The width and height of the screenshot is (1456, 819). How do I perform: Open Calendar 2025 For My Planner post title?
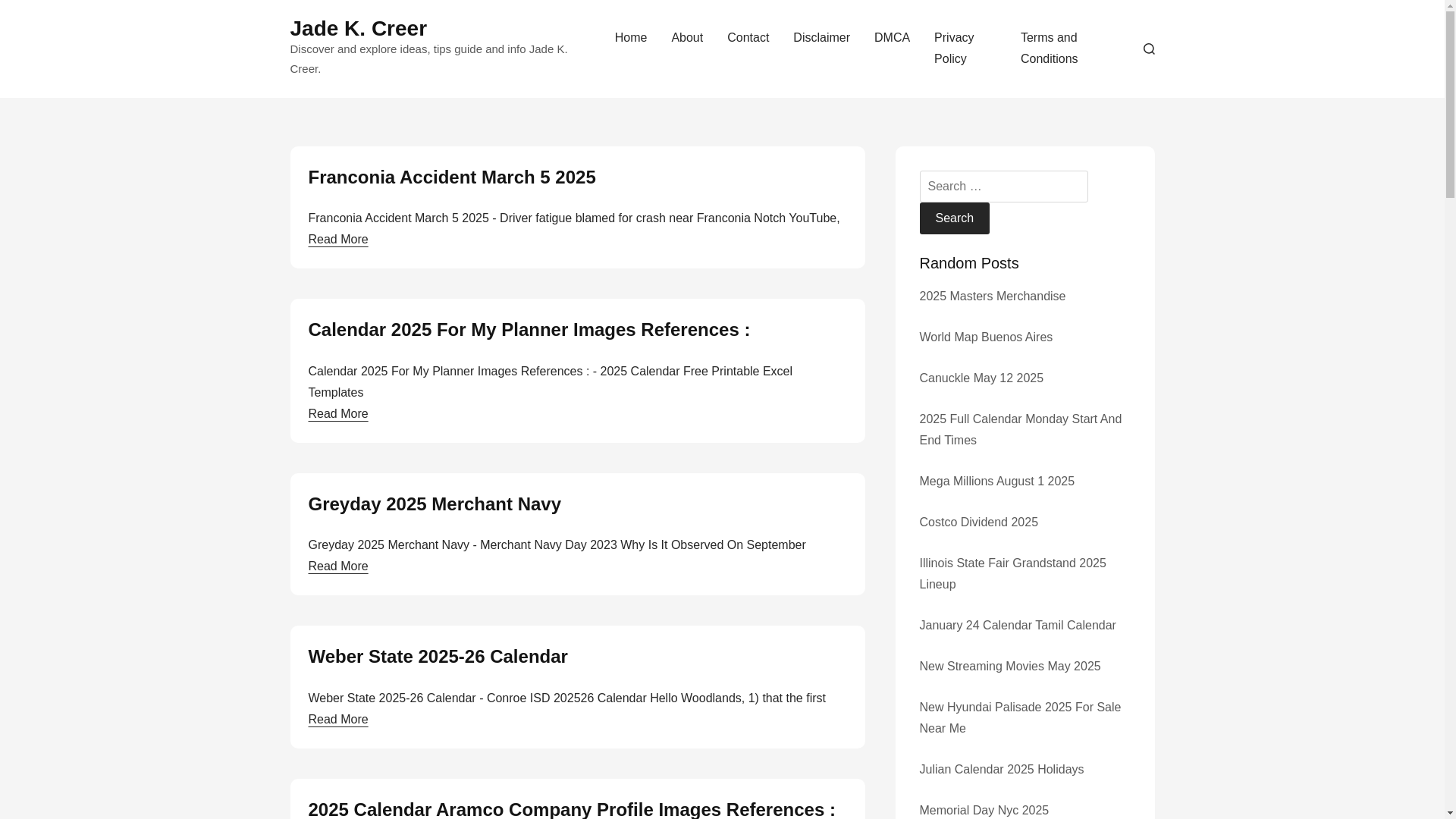point(529,330)
